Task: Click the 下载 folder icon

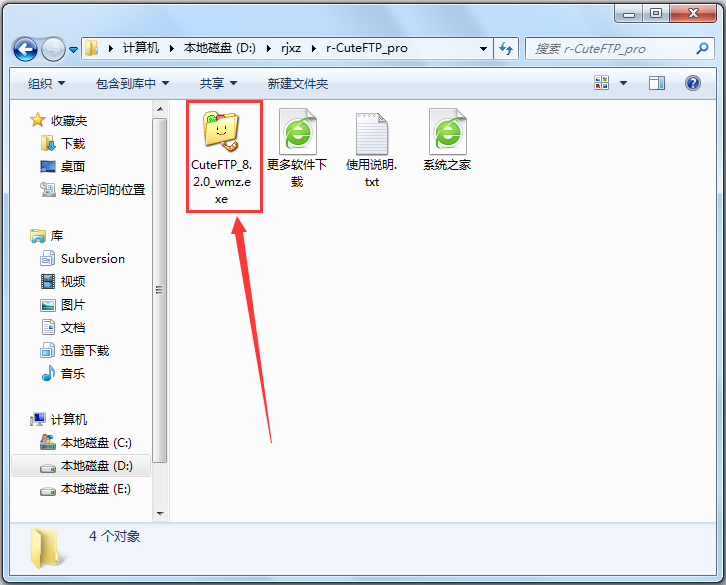Action: pos(48,144)
